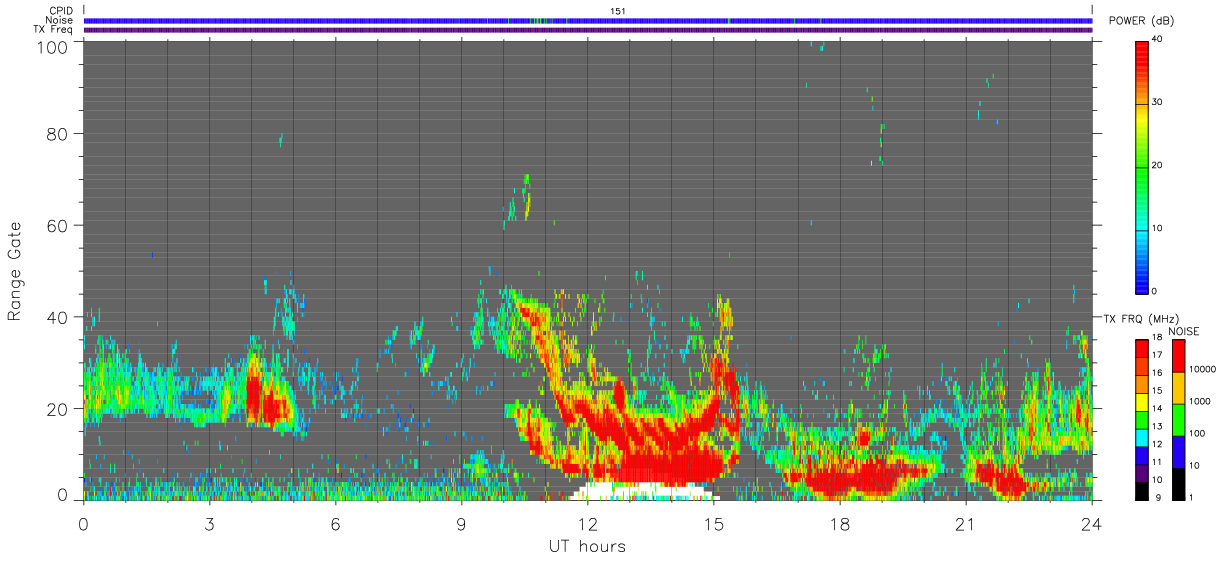
Task: Click the CPID label at top left
Action: point(61,11)
